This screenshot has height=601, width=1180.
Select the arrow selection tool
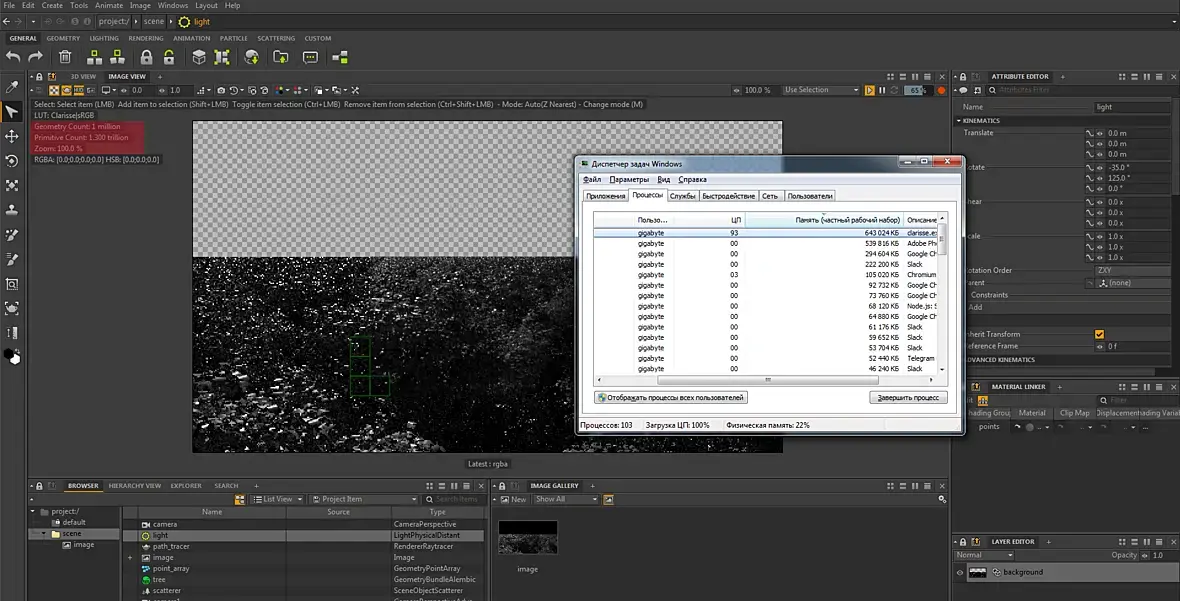12,112
